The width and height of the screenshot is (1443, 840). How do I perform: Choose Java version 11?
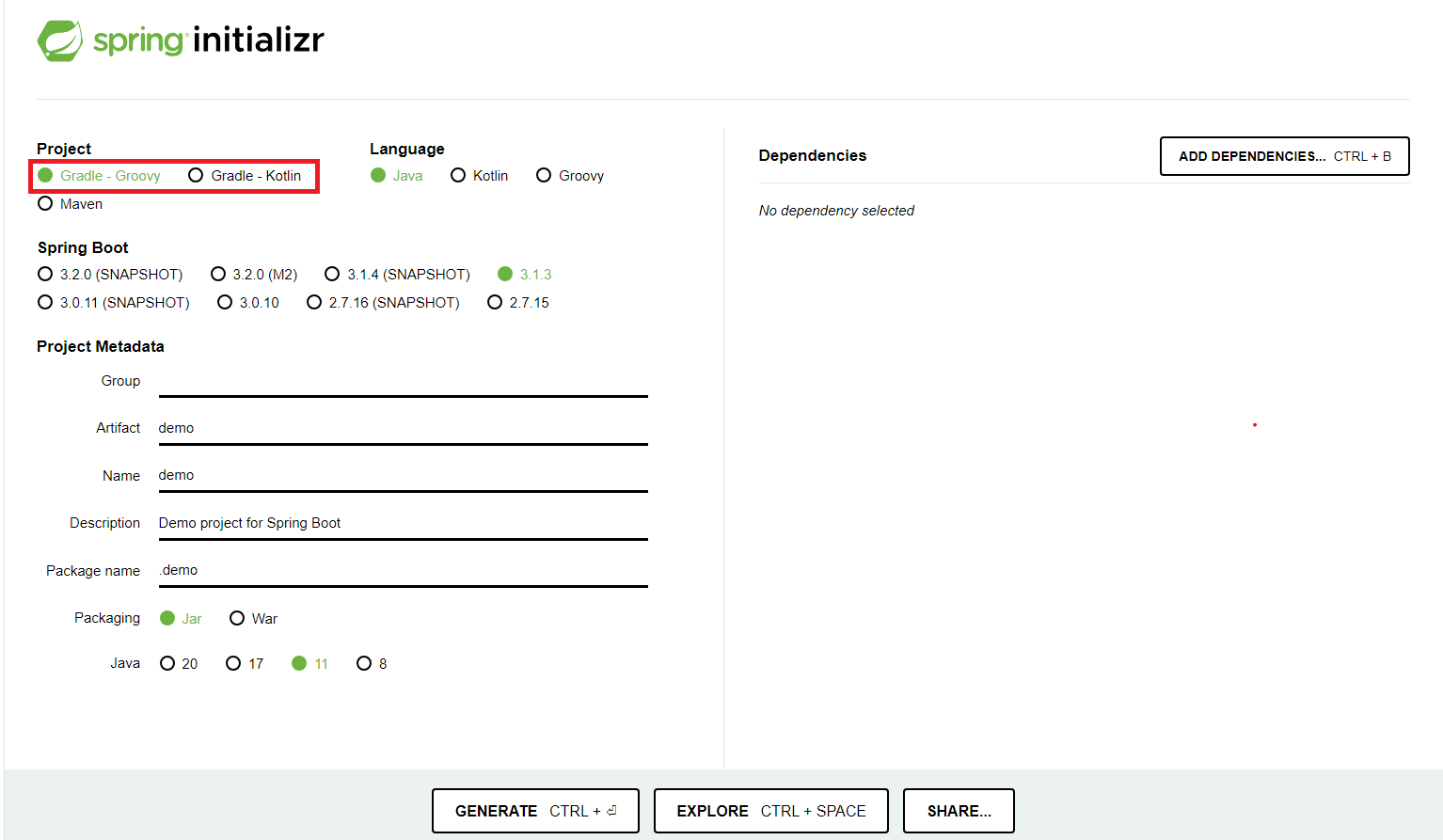click(309, 664)
